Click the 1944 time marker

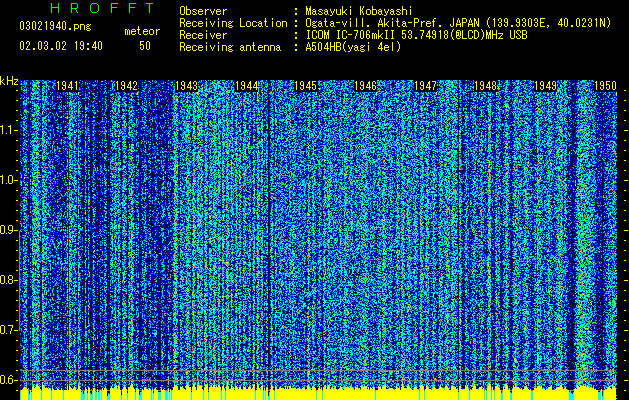coord(246,86)
